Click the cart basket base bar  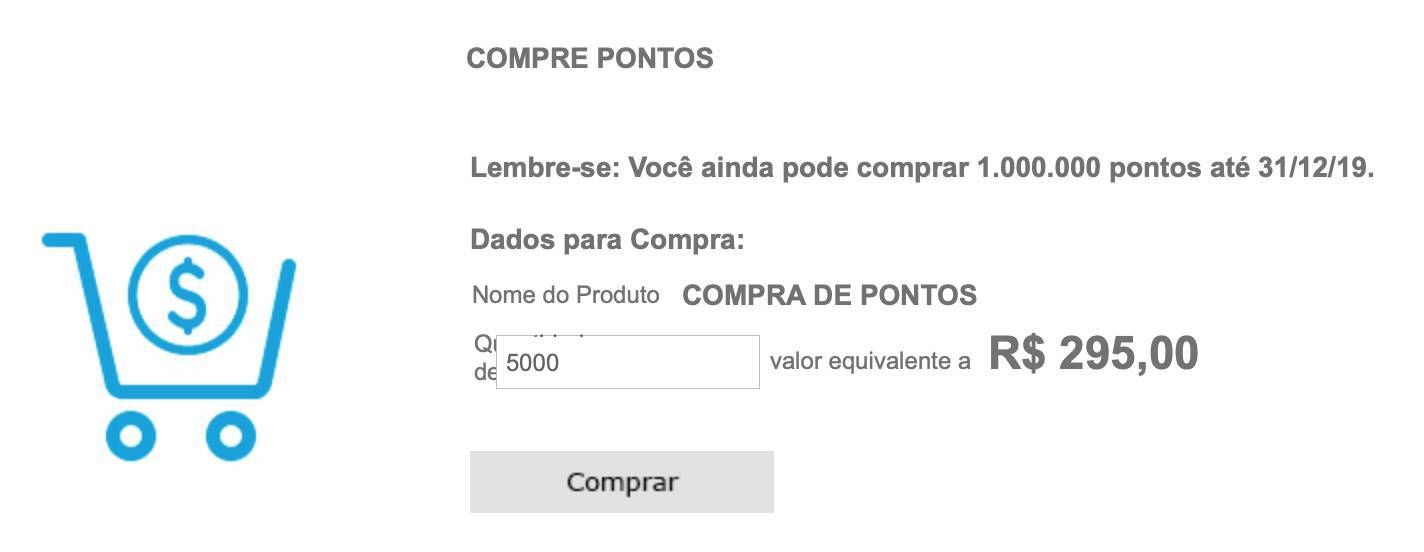[190, 388]
